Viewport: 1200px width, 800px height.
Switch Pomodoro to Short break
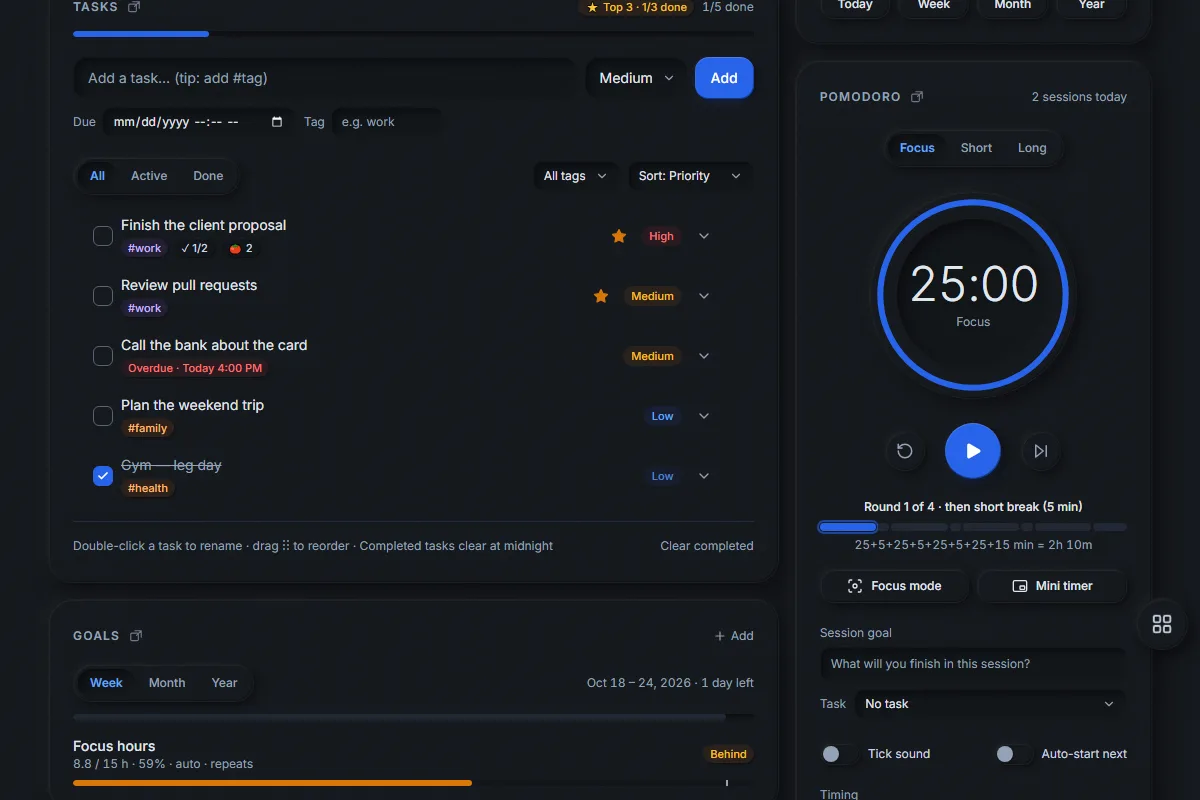[x=976, y=148]
